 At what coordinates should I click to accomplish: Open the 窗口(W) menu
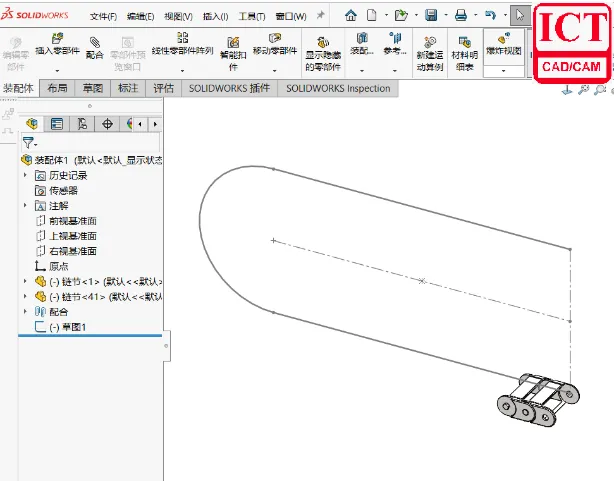(291, 16)
